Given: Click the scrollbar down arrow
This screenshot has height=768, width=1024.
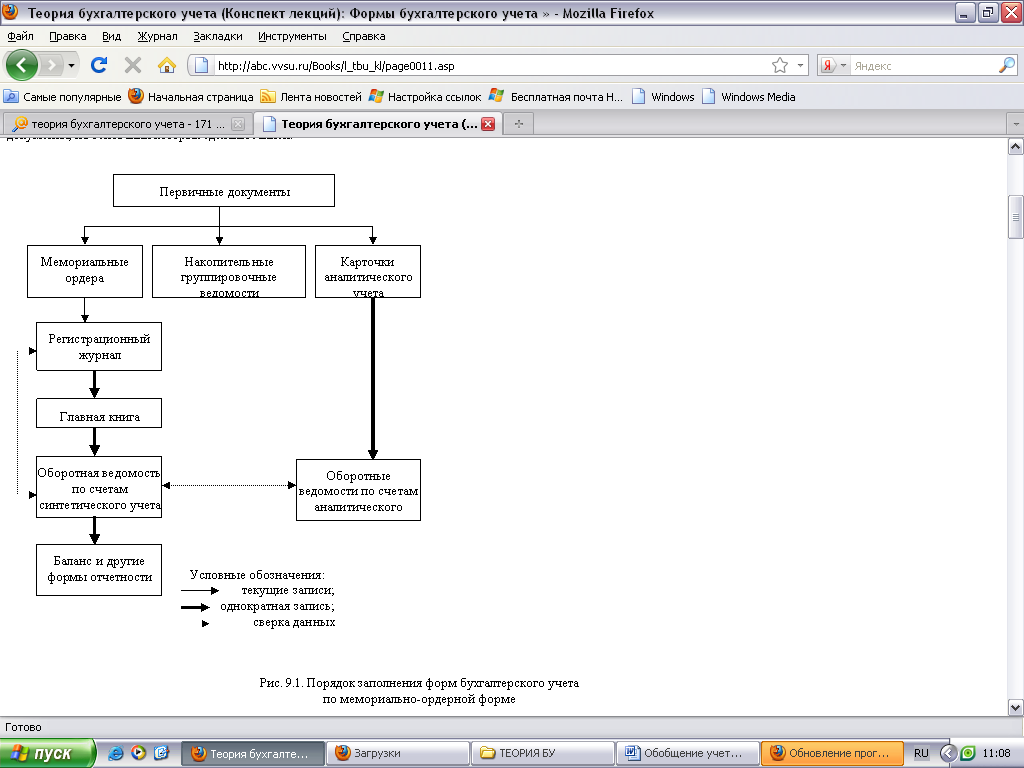Looking at the screenshot, I should pyautogui.click(x=1016, y=707).
